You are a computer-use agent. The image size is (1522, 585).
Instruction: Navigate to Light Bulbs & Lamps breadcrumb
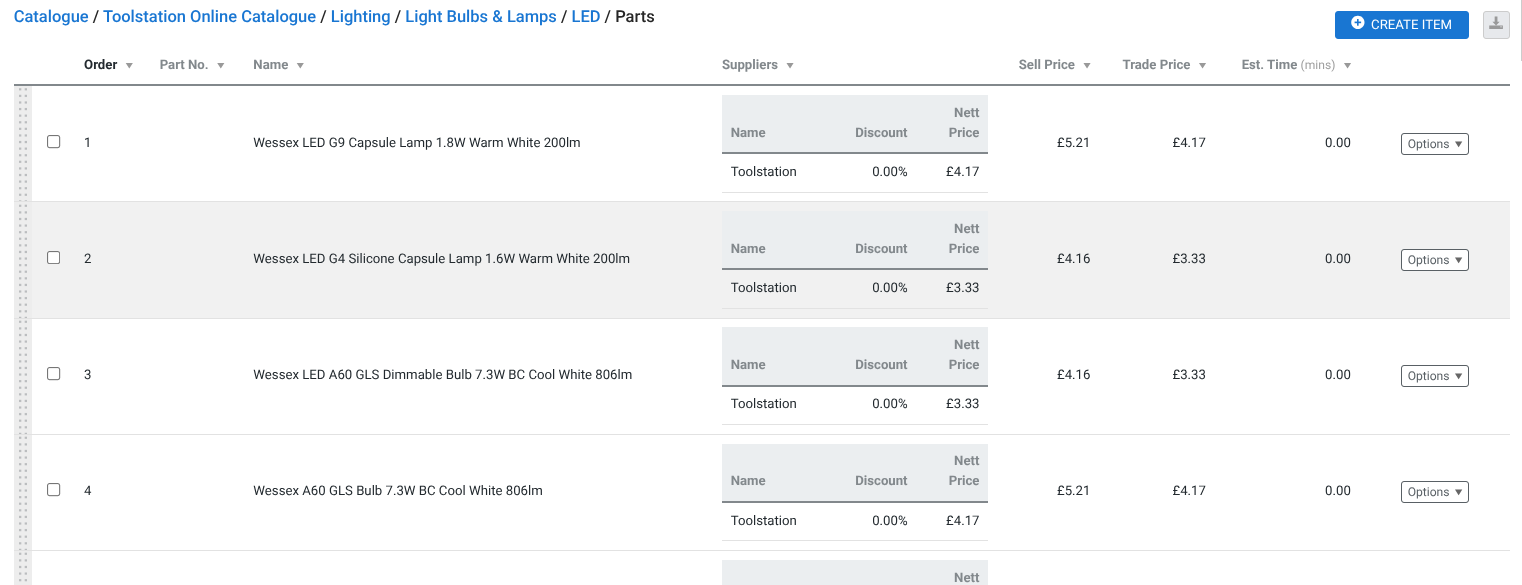[481, 17]
